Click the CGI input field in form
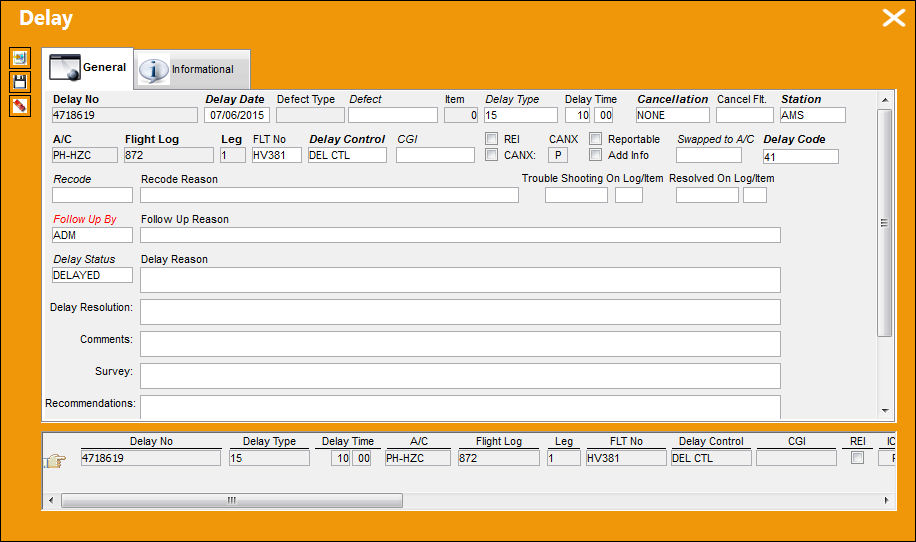This screenshot has height=542, width=916. (435, 155)
